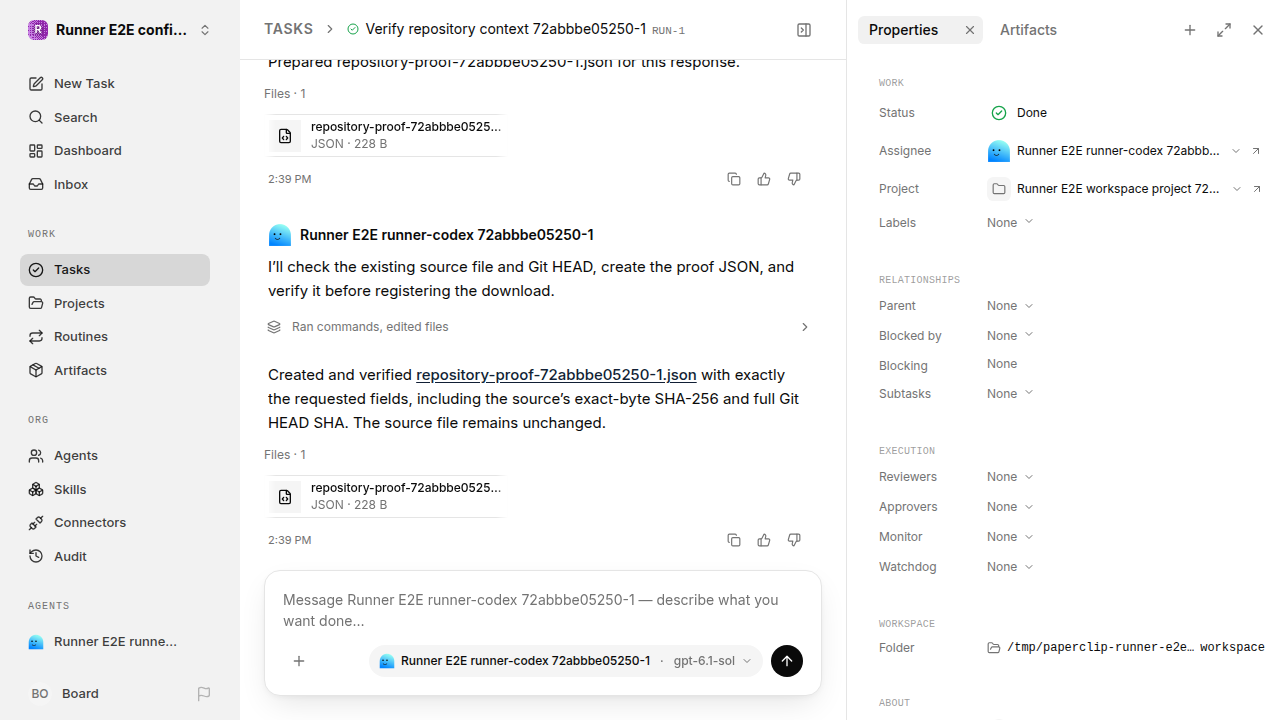
Task: Switch to the Properties tab
Action: [x=903, y=30]
